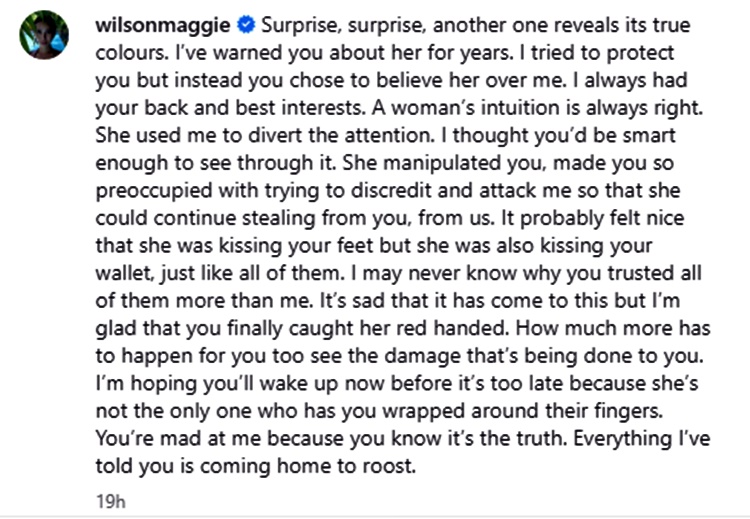Click the blue verified badge icon
The width and height of the screenshot is (750, 519).
coord(246,25)
